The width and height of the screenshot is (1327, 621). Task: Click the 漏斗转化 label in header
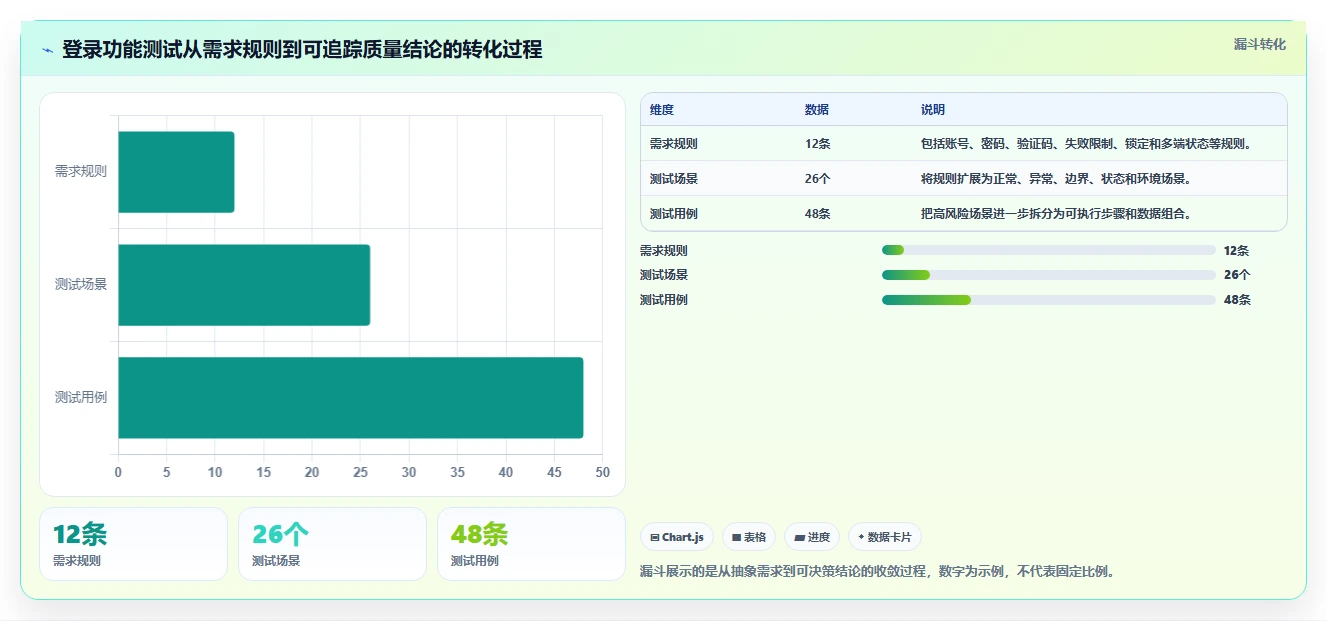(x=1259, y=44)
